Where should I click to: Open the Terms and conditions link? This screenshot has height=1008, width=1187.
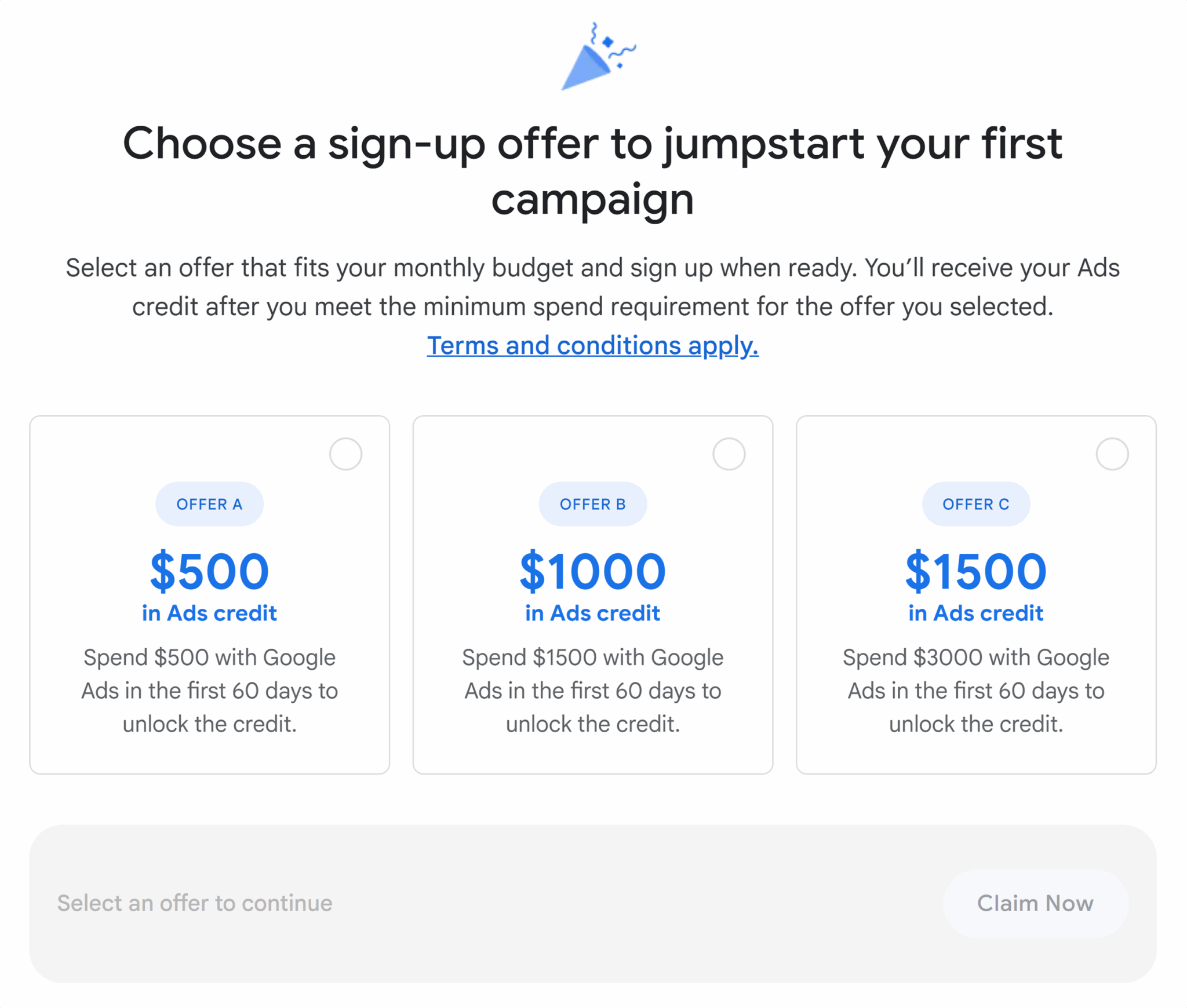point(592,346)
